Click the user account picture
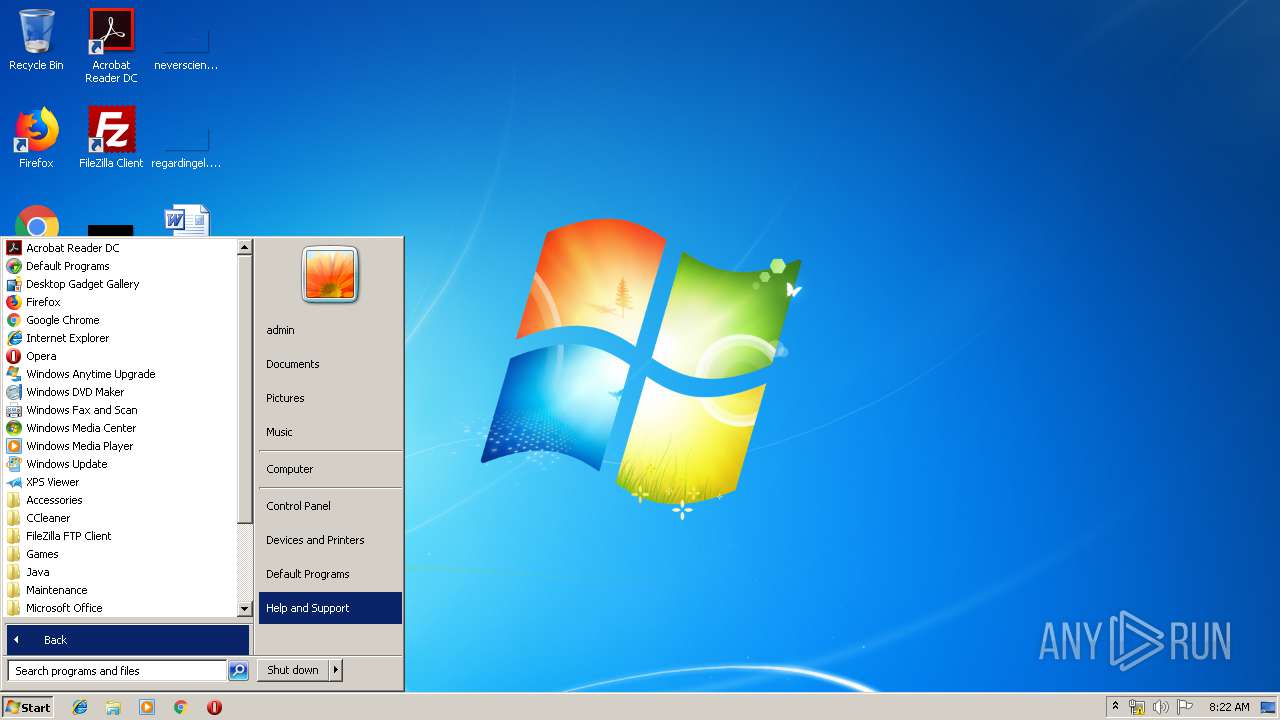 click(330, 274)
